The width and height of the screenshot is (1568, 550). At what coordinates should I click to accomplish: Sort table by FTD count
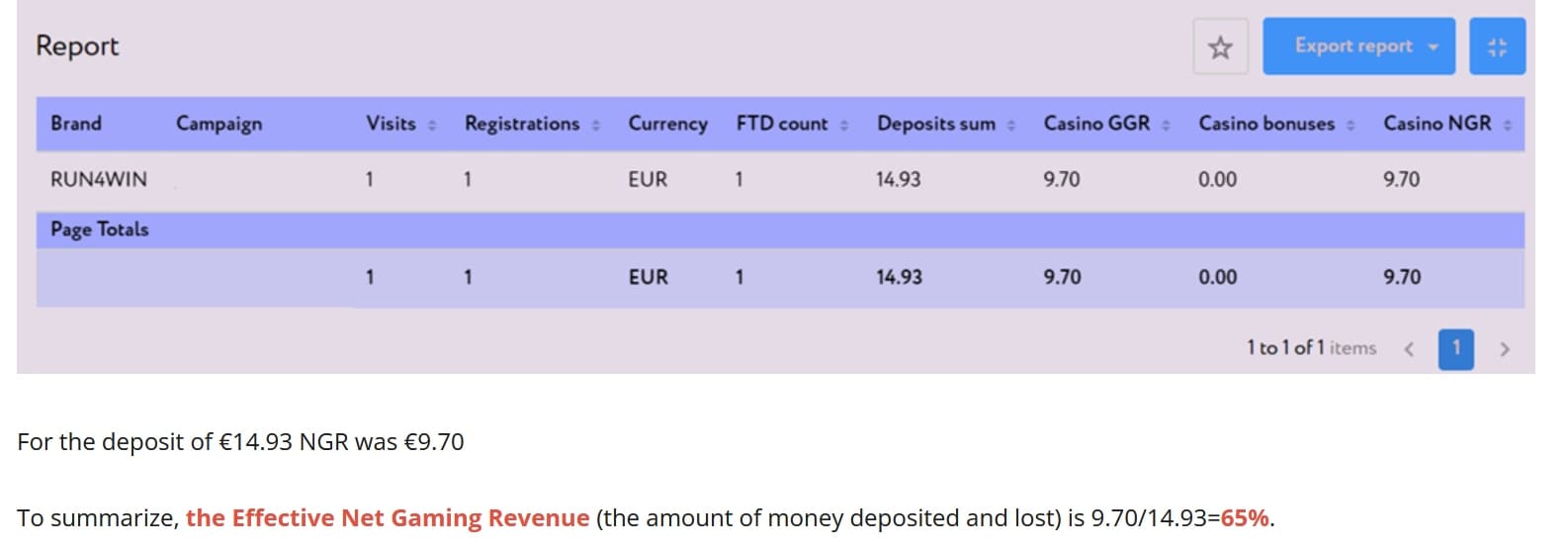coord(844,125)
